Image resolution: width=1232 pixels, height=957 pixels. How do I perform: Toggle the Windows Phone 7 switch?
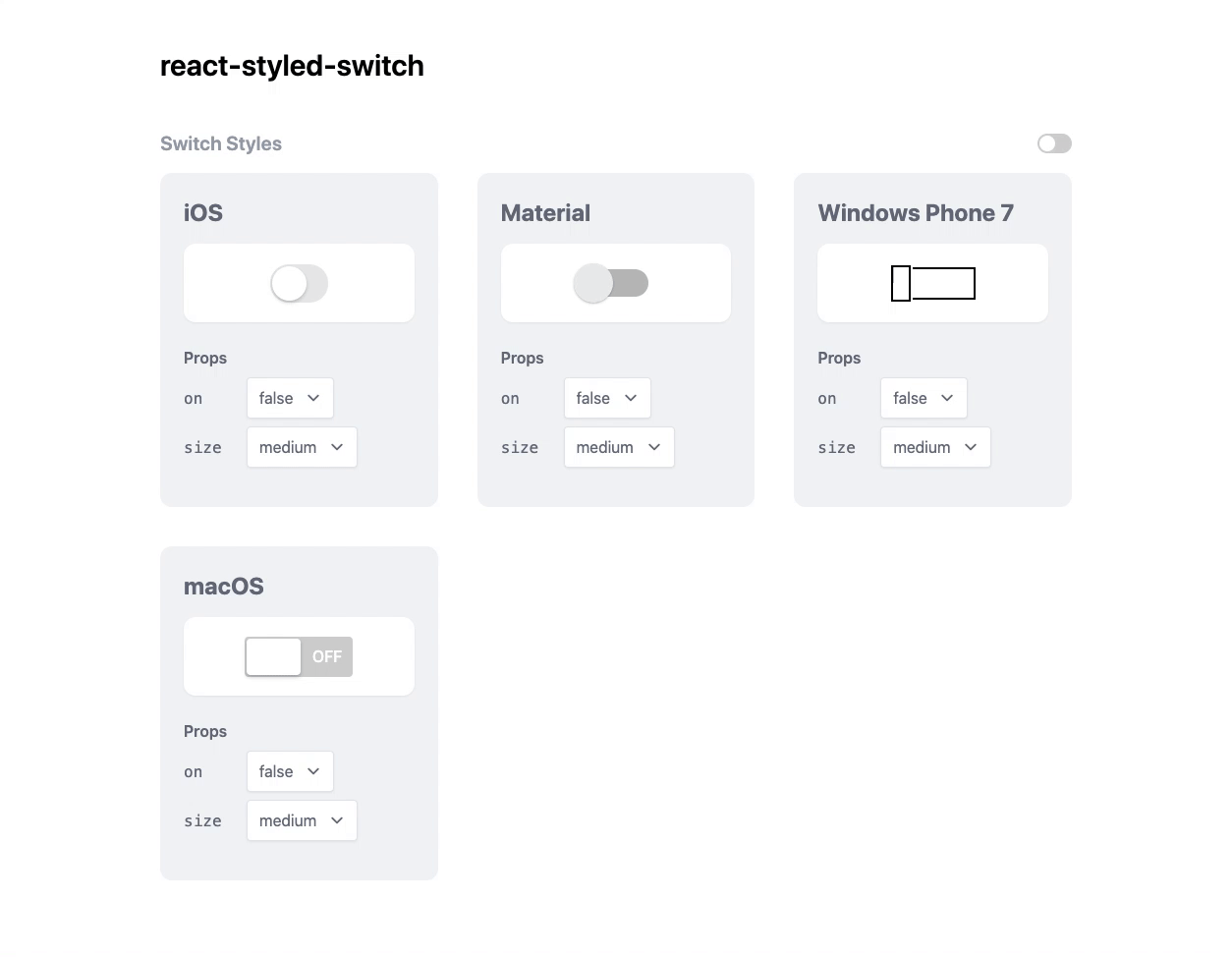933,283
